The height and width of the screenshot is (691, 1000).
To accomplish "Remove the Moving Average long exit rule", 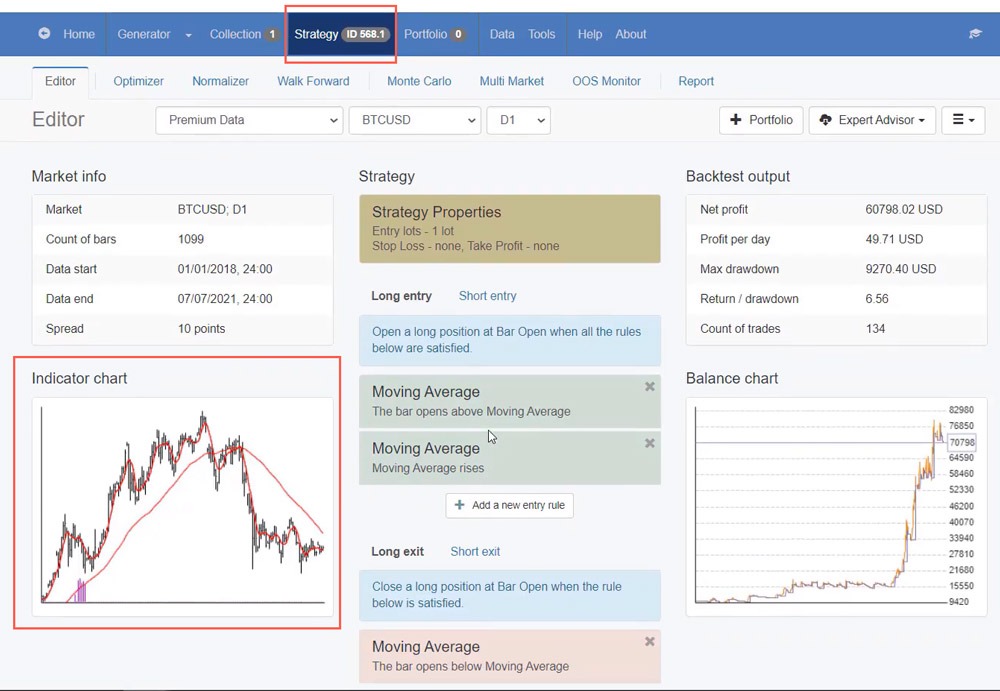I will [649, 641].
